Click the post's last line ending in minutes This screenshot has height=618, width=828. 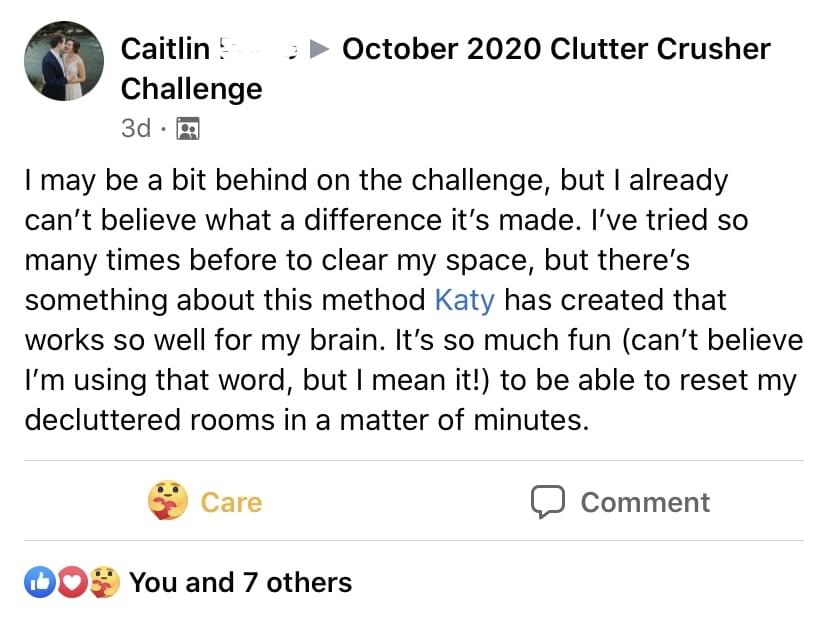(x=306, y=420)
